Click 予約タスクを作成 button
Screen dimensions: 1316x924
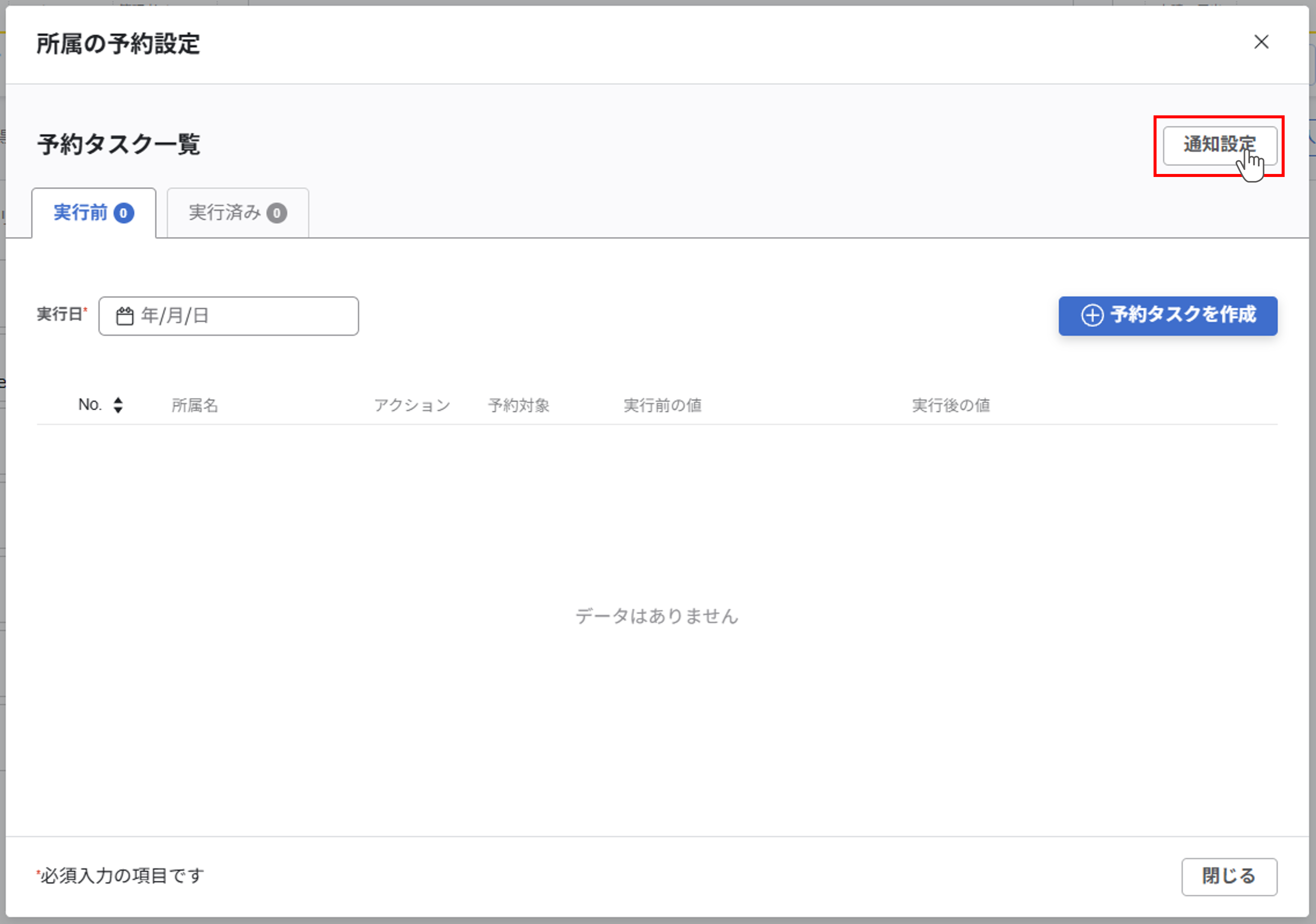[1167, 315]
